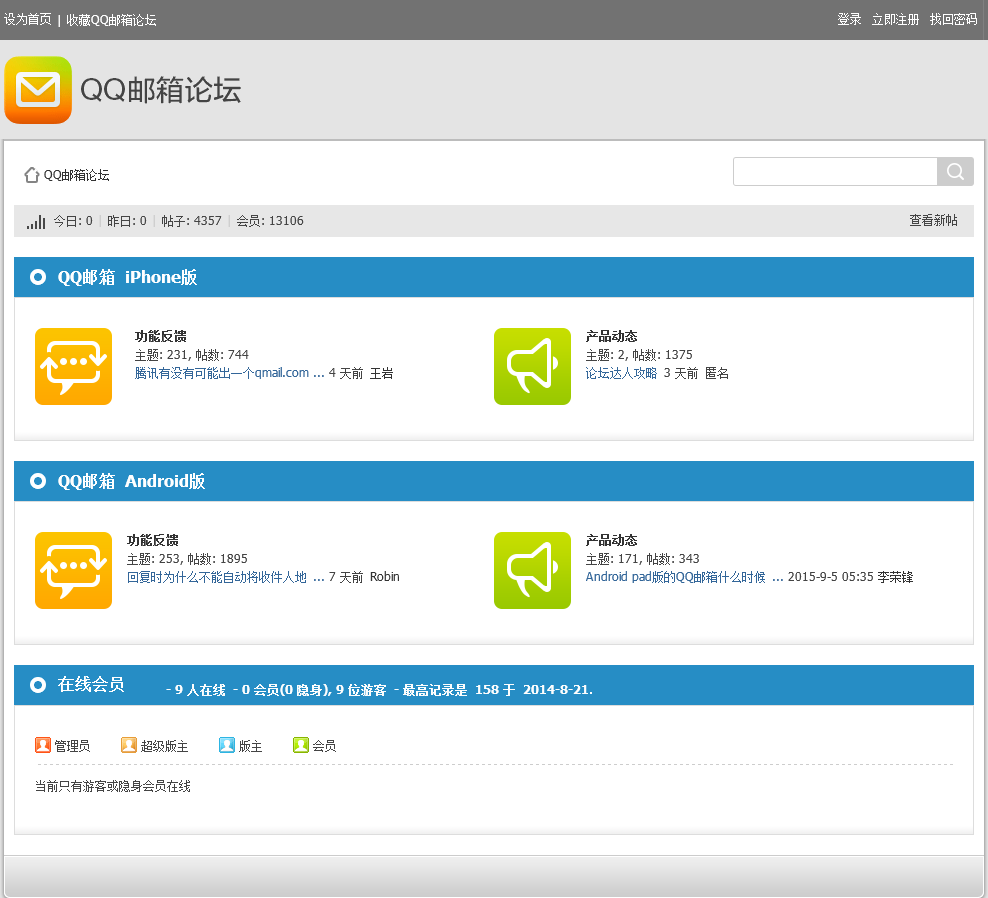Open the post 论坛达人攻略
The width and height of the screenshot is (988, 898).
pyautogui.click(x=621, y=373)
